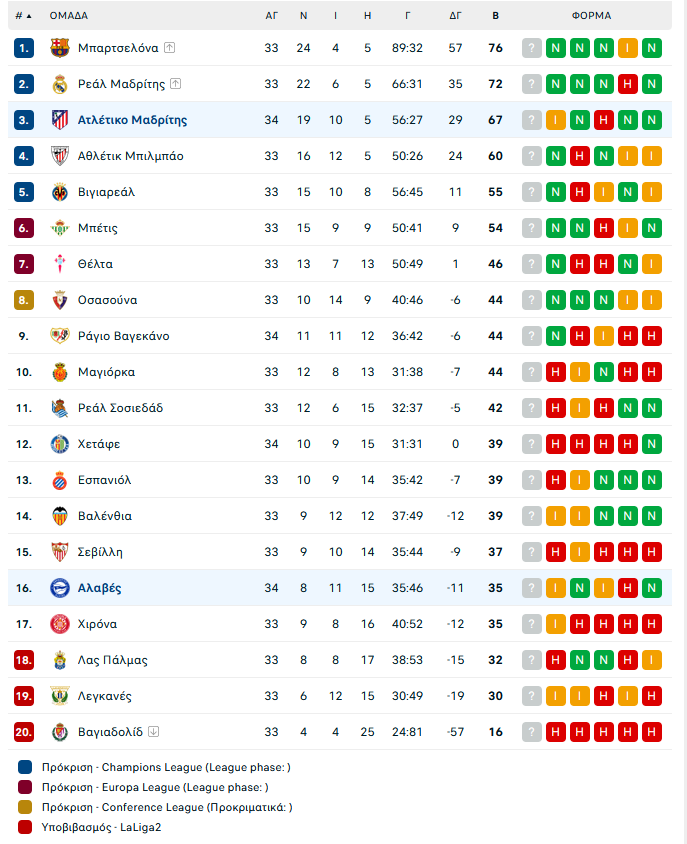Image resolution: width=687 pixels, height=844 pixels.
Task: Sort by the ΔΓ goal difference header
Action: coord(455,16)
